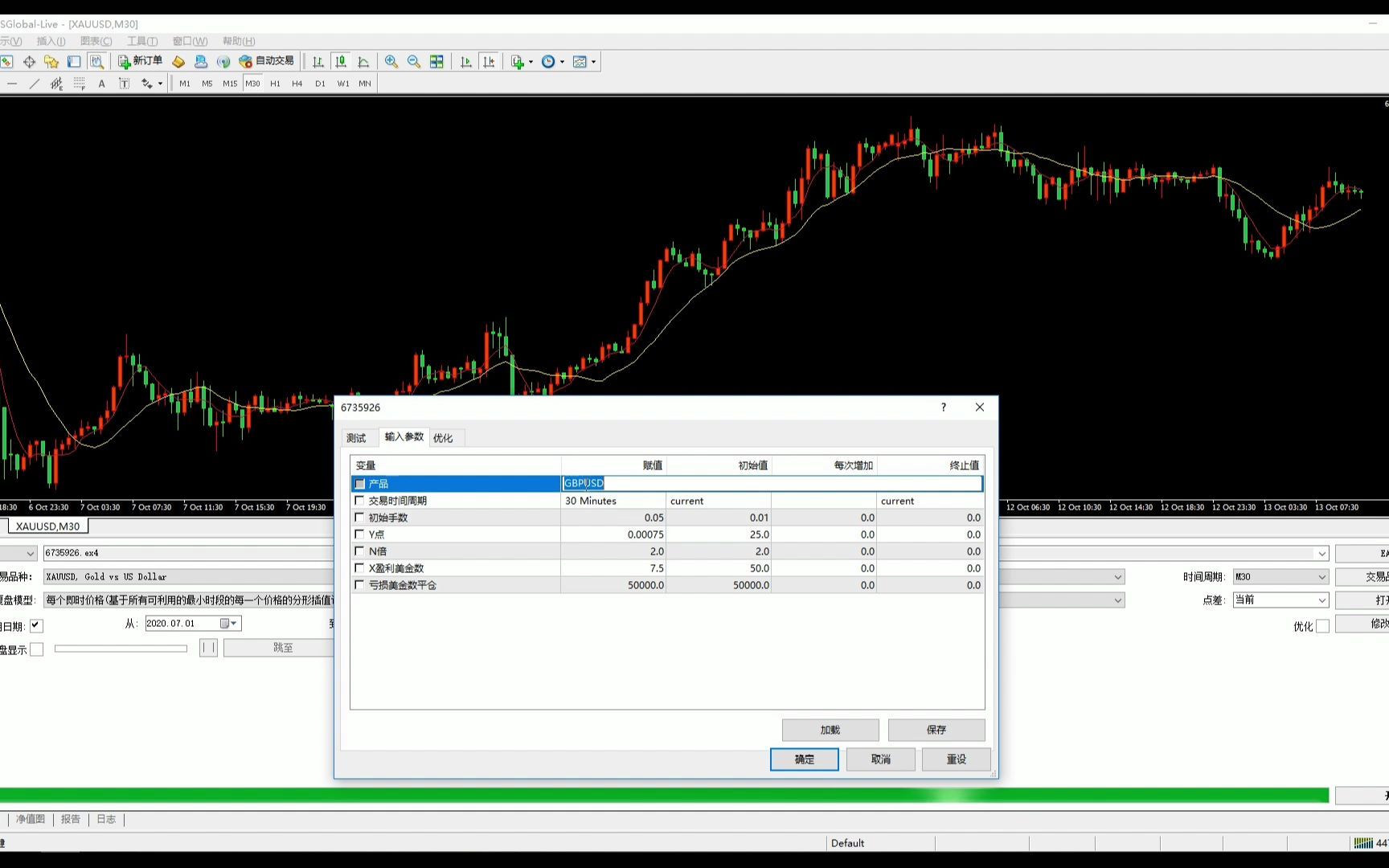
Task: Open the templates icon
Action: coord(580,62)
